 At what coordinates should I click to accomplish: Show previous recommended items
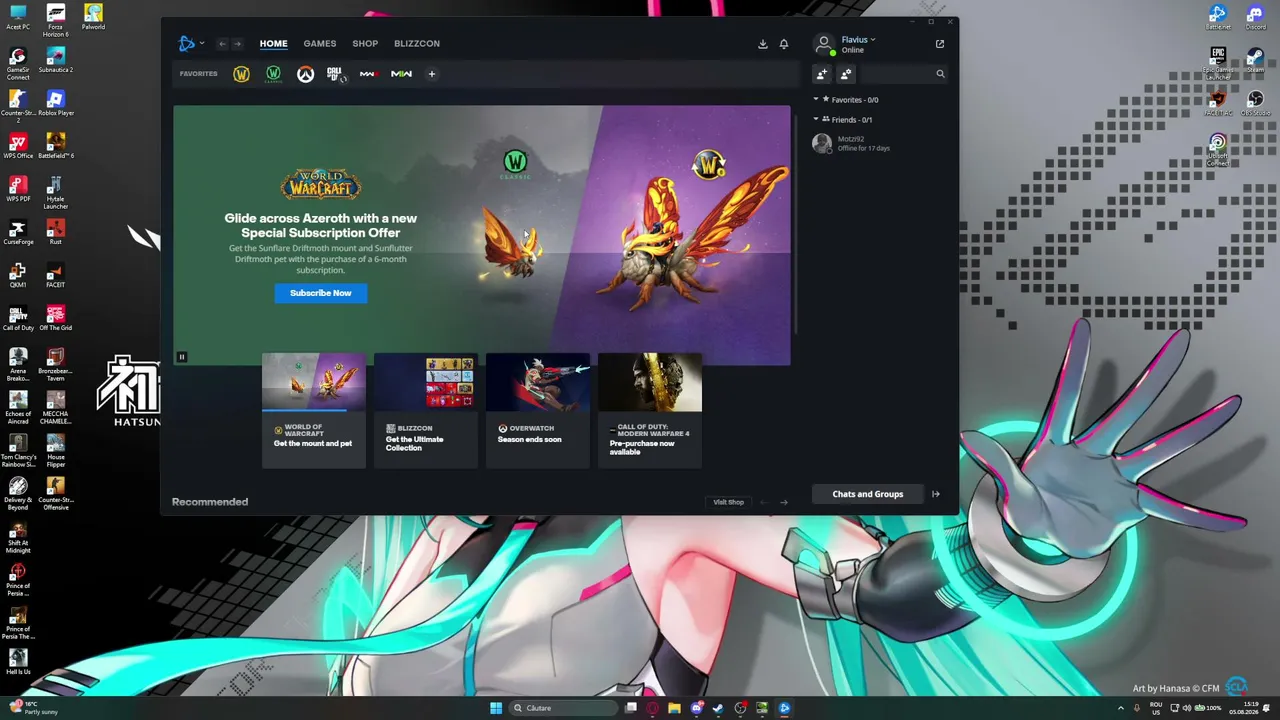click(x=763, y=502)
